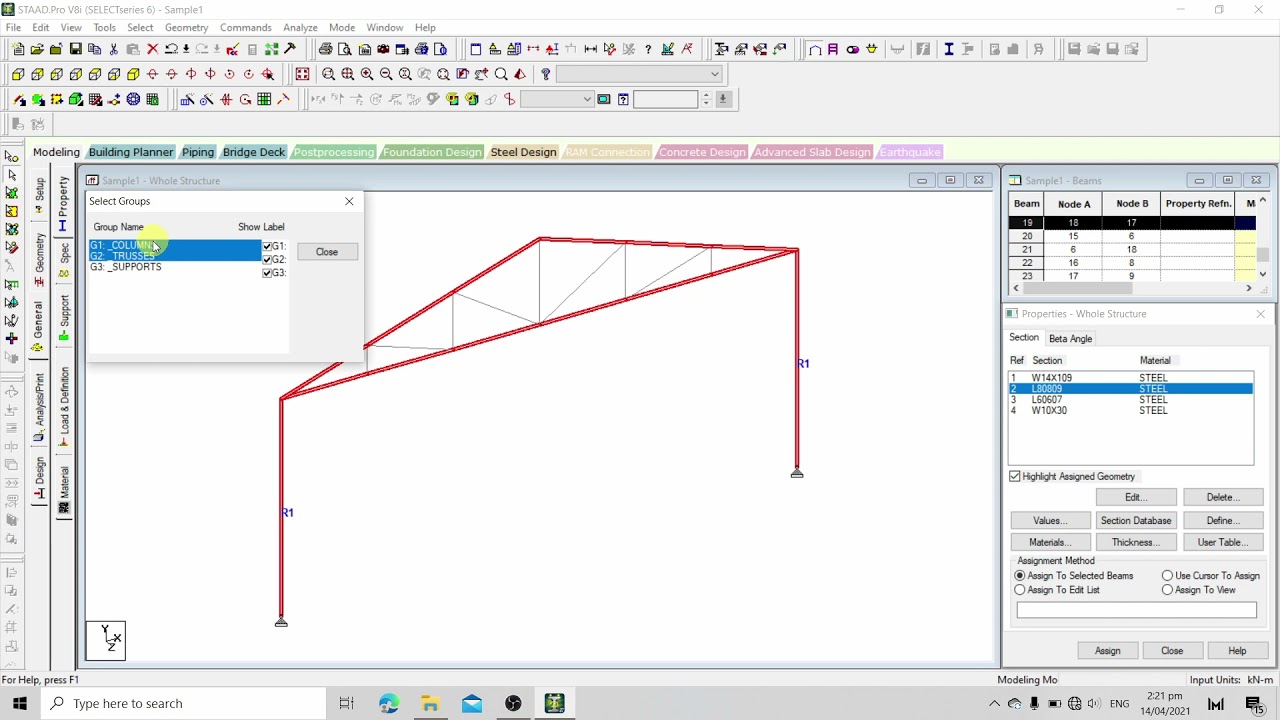The image size is (1280, 720).
Task: Click the Zoom In plus magnifier icon
Action: (367, 74)
